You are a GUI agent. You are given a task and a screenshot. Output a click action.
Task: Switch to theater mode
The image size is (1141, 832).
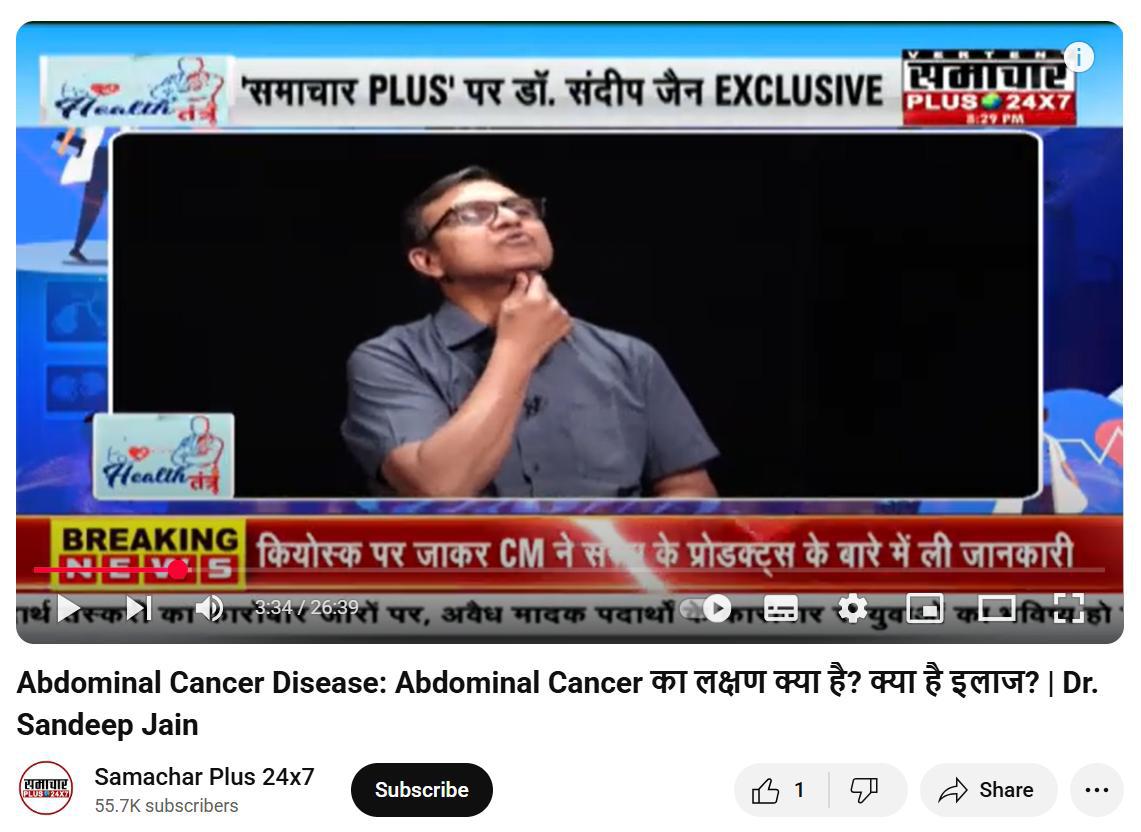[997, 609]
